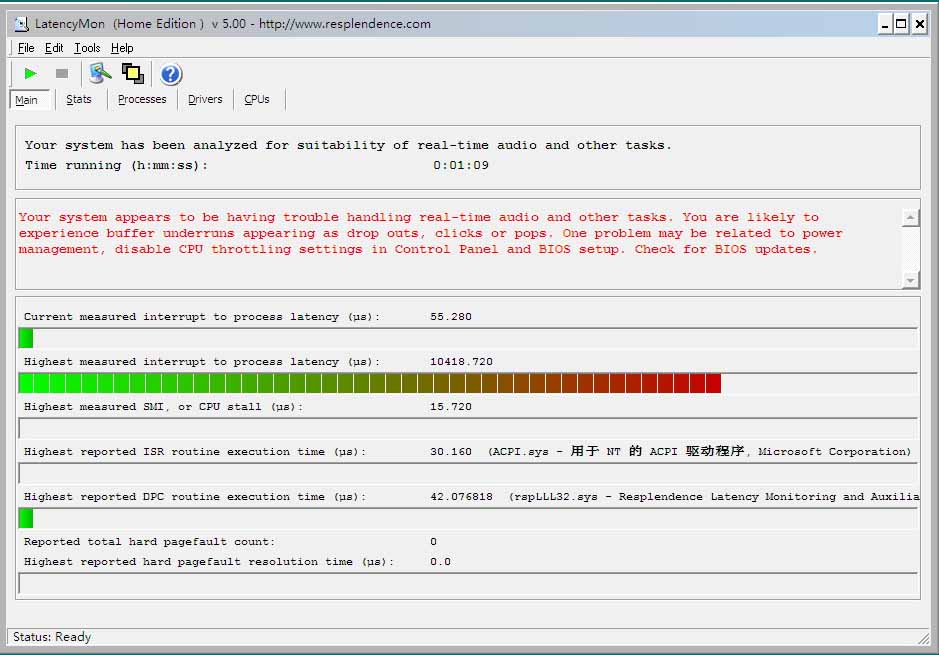Switch to the Drivers tab
This screenshot has height=655, width=939.
point(205,99)
